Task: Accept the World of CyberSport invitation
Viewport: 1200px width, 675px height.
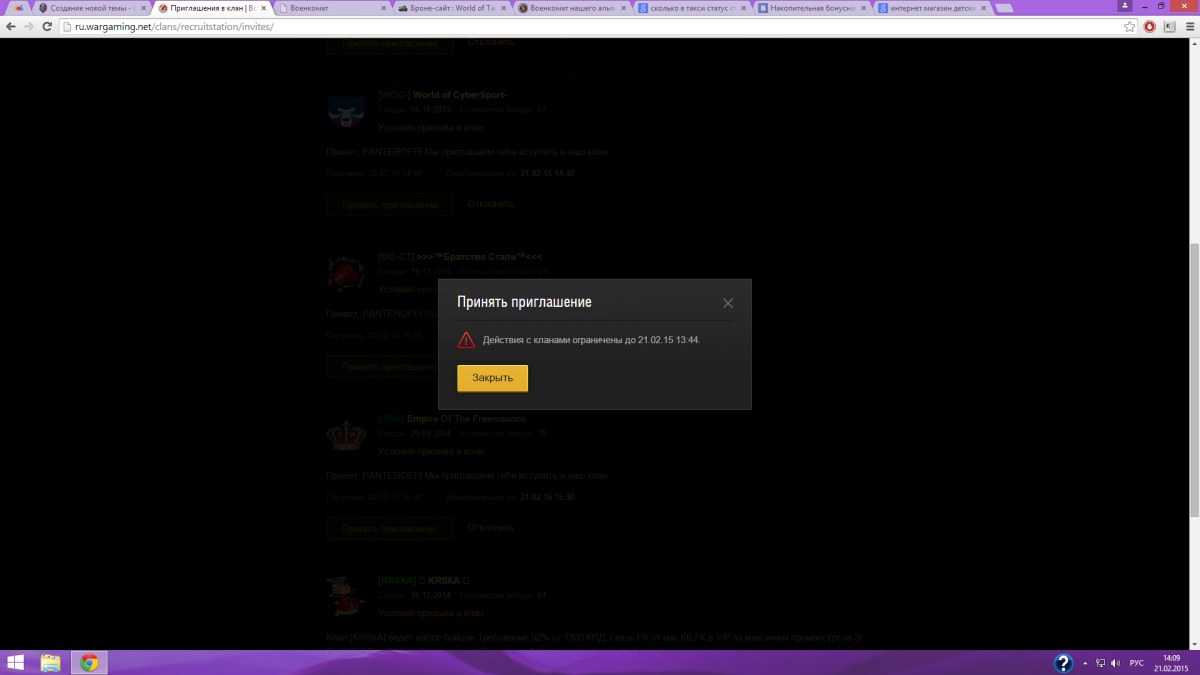Action: coord(390,204)
